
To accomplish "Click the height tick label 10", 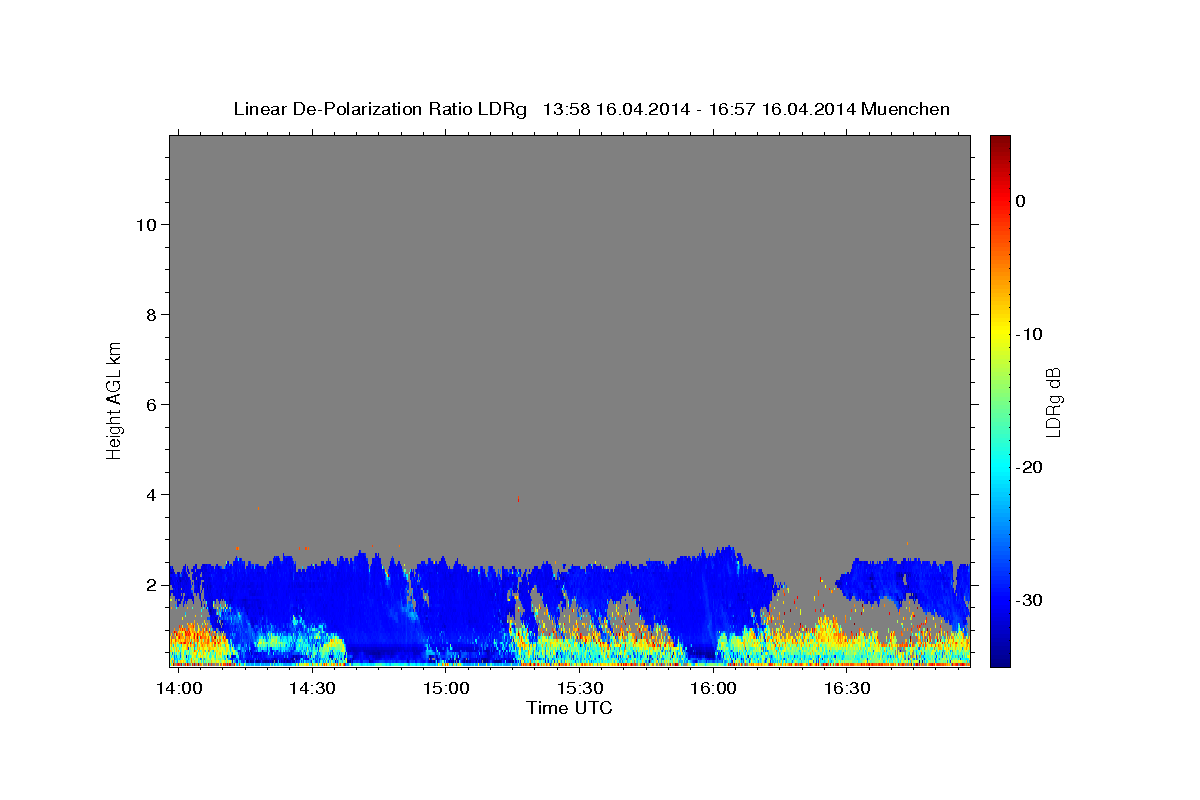I will (x=146, y=224).
